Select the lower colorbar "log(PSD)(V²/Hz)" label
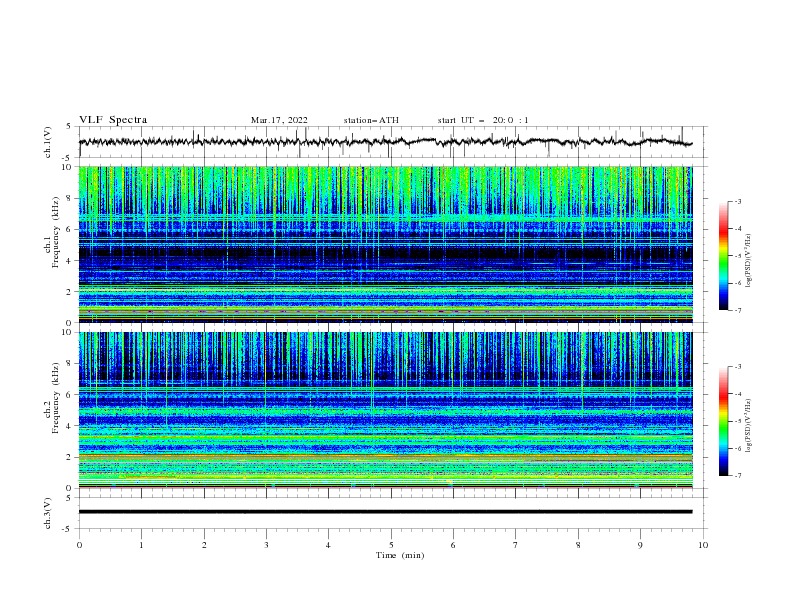This screenshot has width=792, height=612. click(749, 426)
